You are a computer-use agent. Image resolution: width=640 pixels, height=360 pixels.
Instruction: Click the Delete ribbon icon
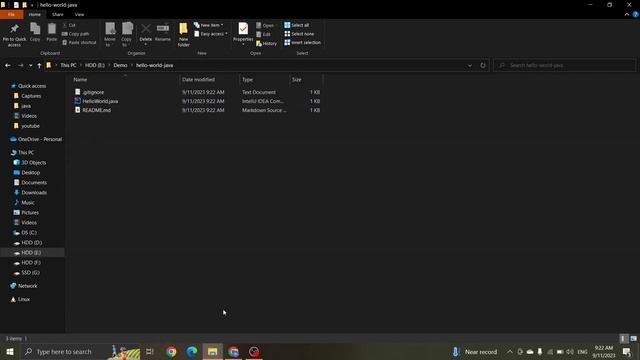click(146, 34)
